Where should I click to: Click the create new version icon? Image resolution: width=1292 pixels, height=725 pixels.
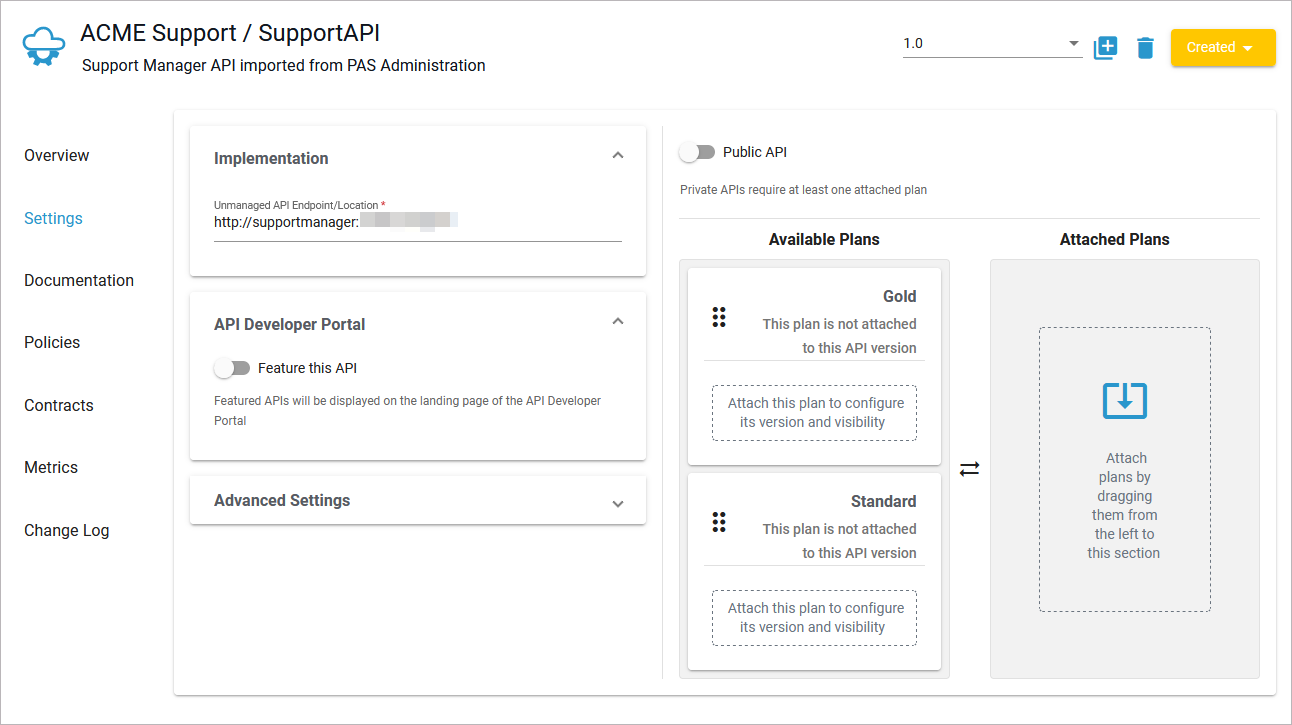click(1105, 47)
